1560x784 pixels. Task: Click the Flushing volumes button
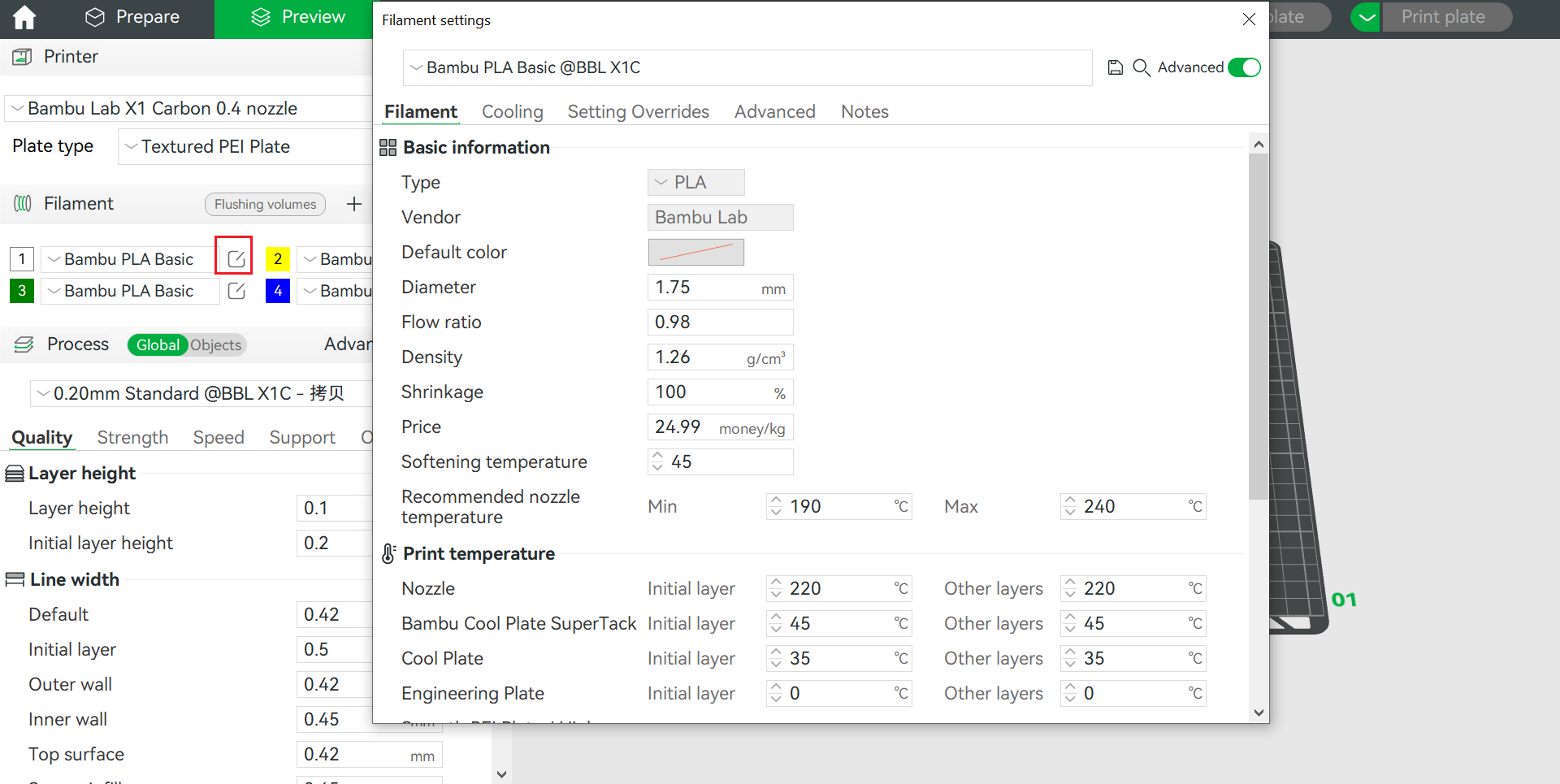point(265,204)
